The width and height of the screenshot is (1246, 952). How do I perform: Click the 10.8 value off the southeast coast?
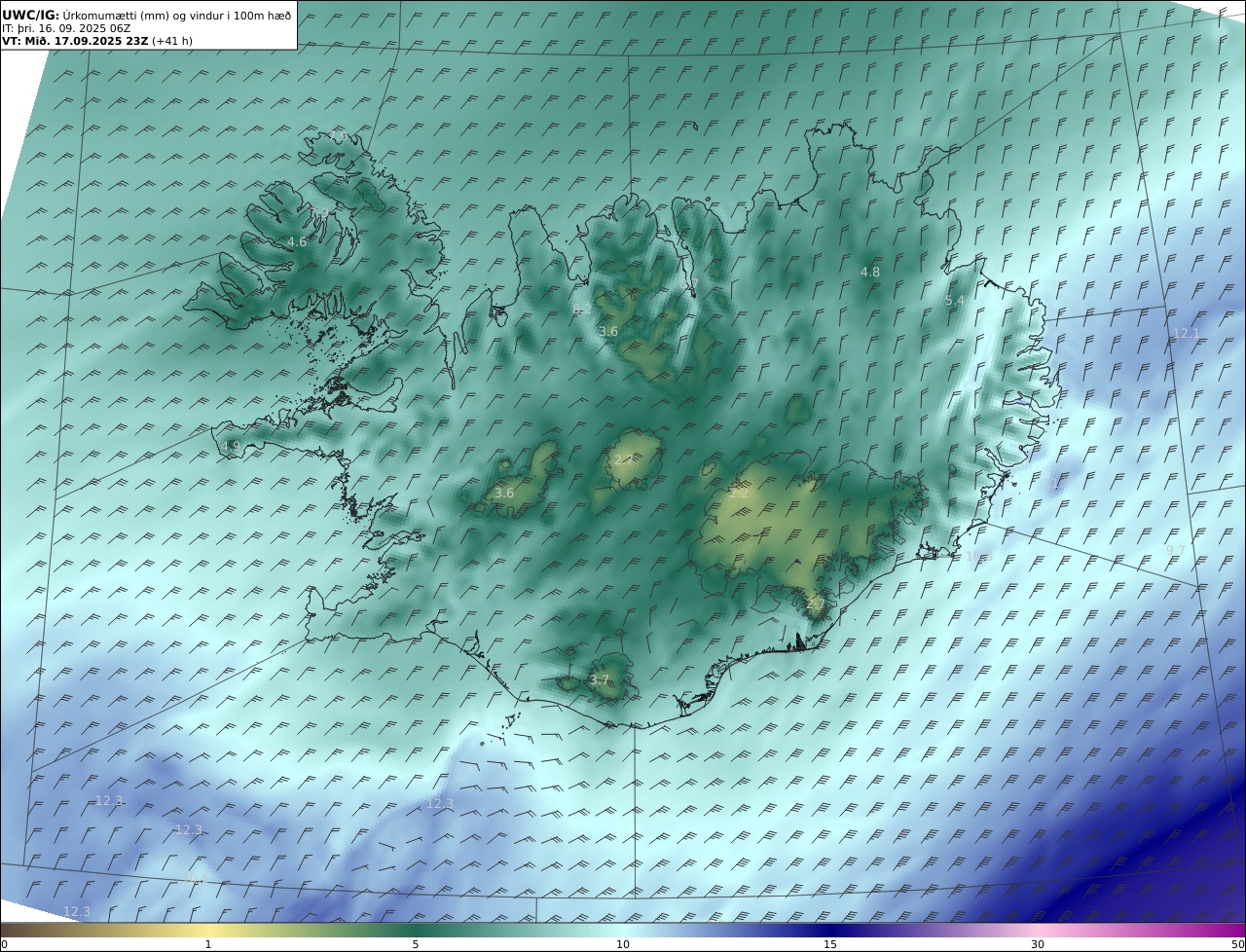(978, 556)
